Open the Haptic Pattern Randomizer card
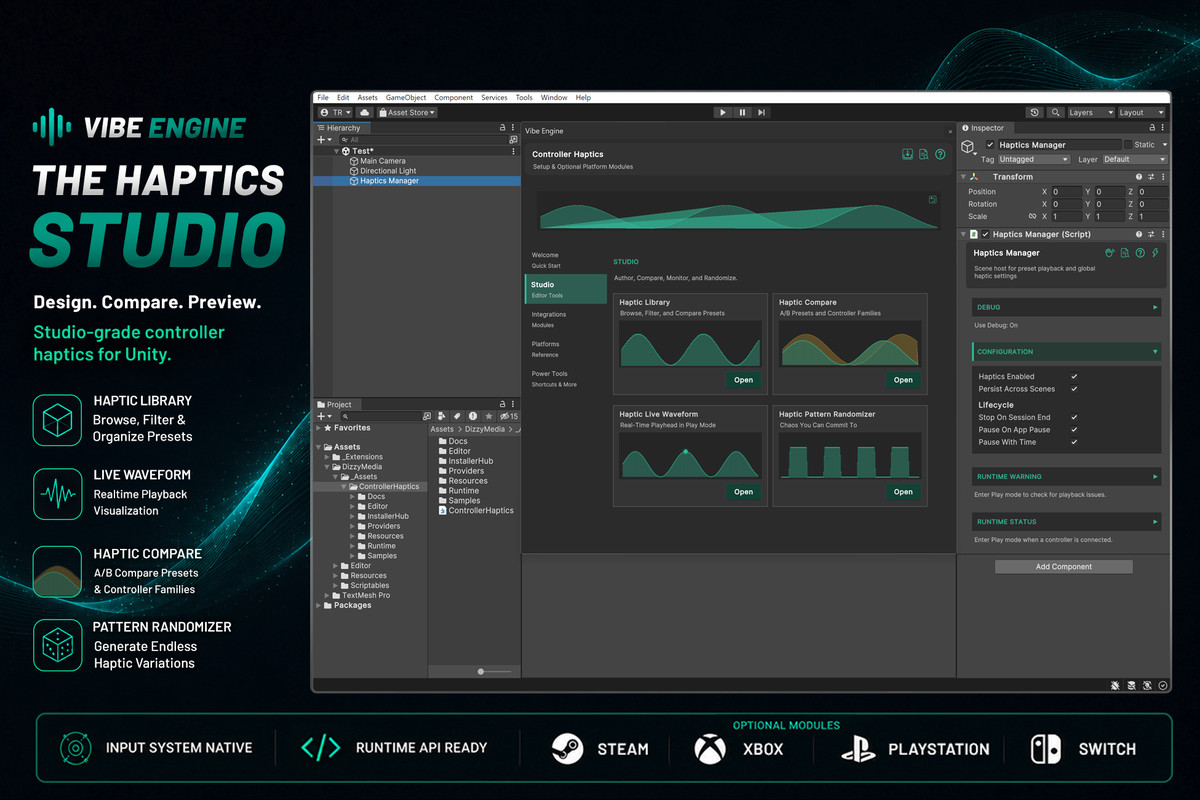The image size is (1200, 800). pos(903,492)
